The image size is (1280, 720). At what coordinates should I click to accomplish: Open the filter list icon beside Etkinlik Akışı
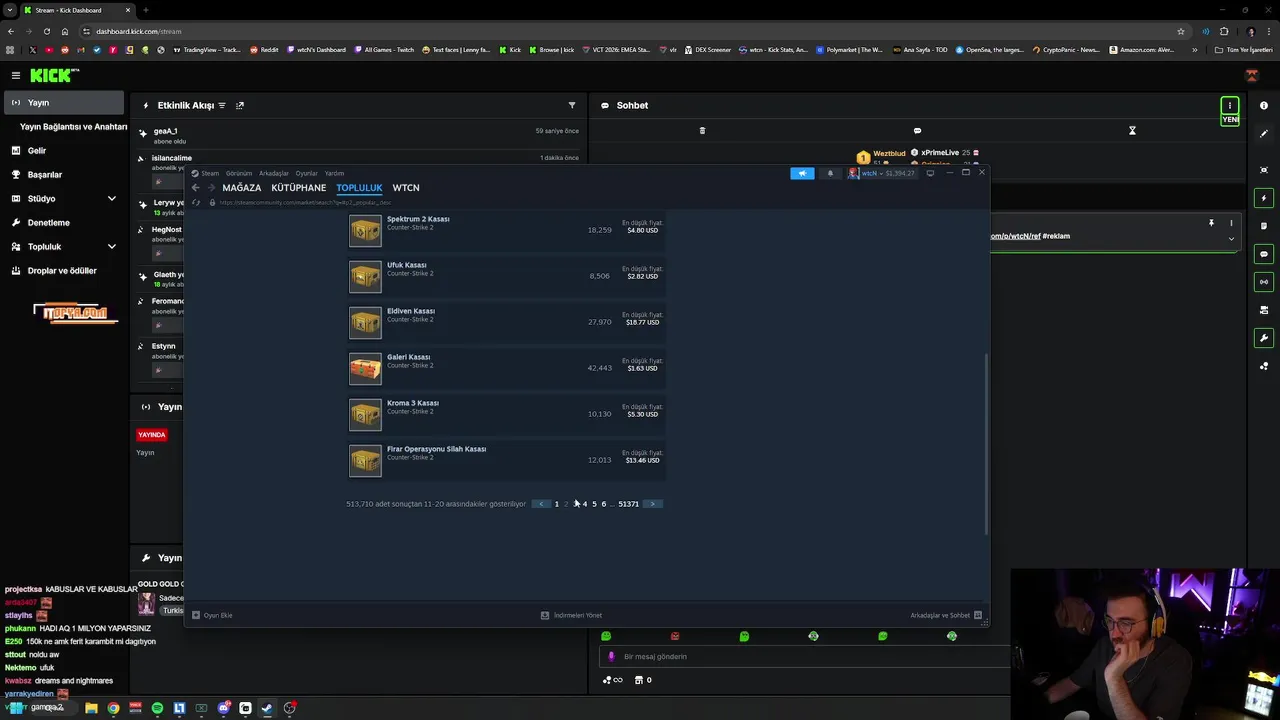[222, 105]
